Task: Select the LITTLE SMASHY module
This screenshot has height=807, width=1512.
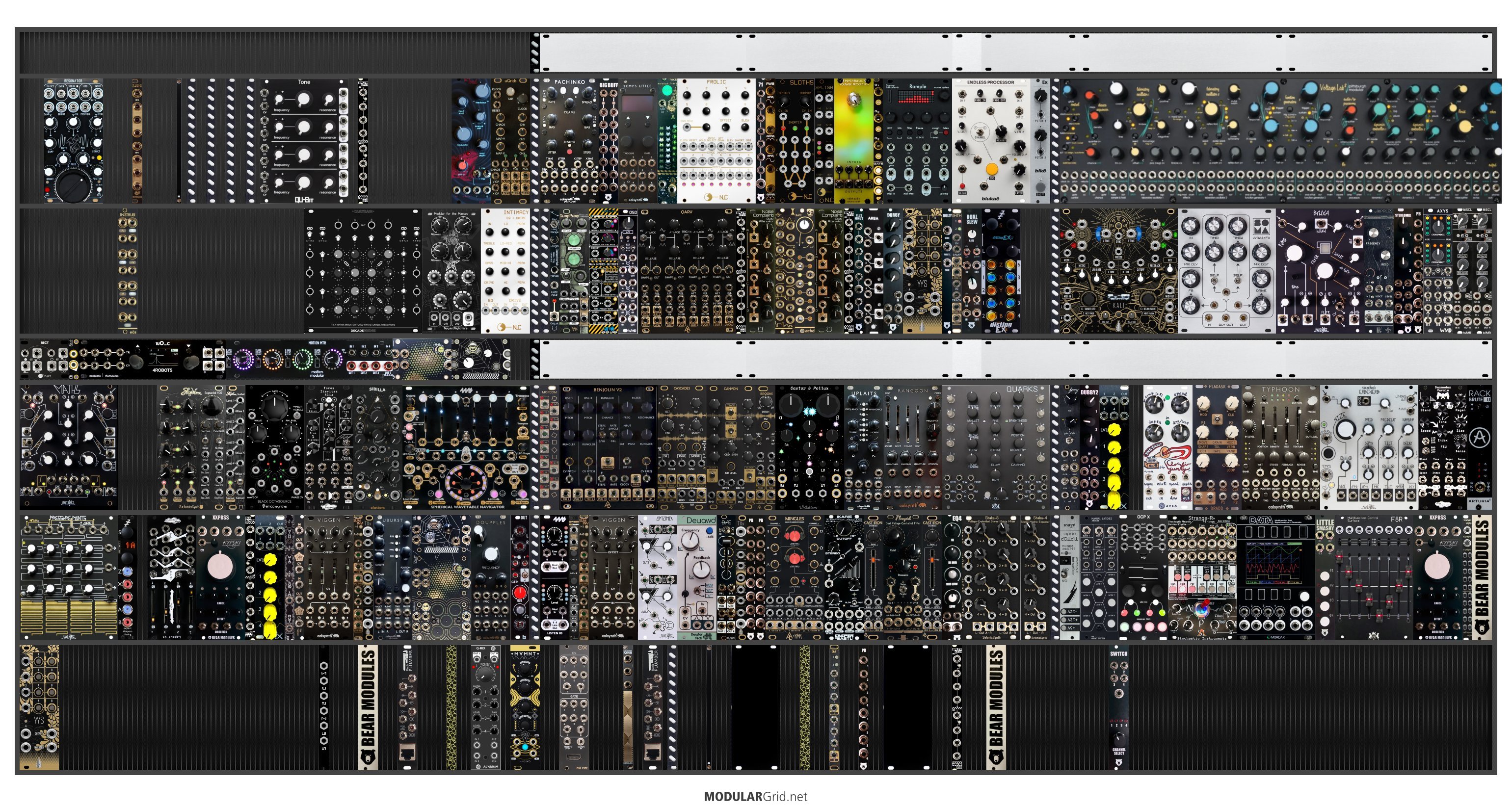Action: coord(1326,577)
